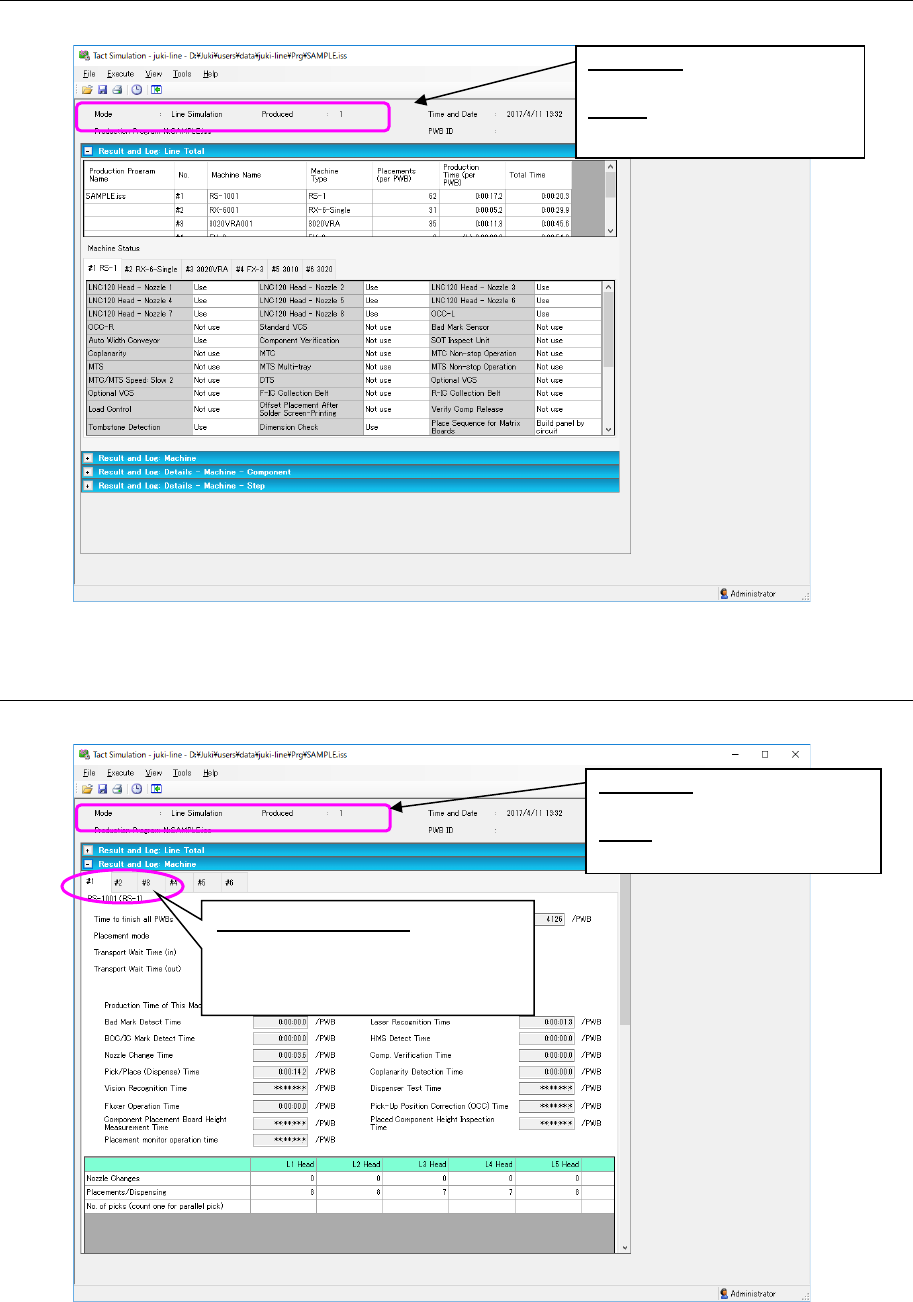Click the 3020VRA001 machine name cell

click(x=257, y=223)
